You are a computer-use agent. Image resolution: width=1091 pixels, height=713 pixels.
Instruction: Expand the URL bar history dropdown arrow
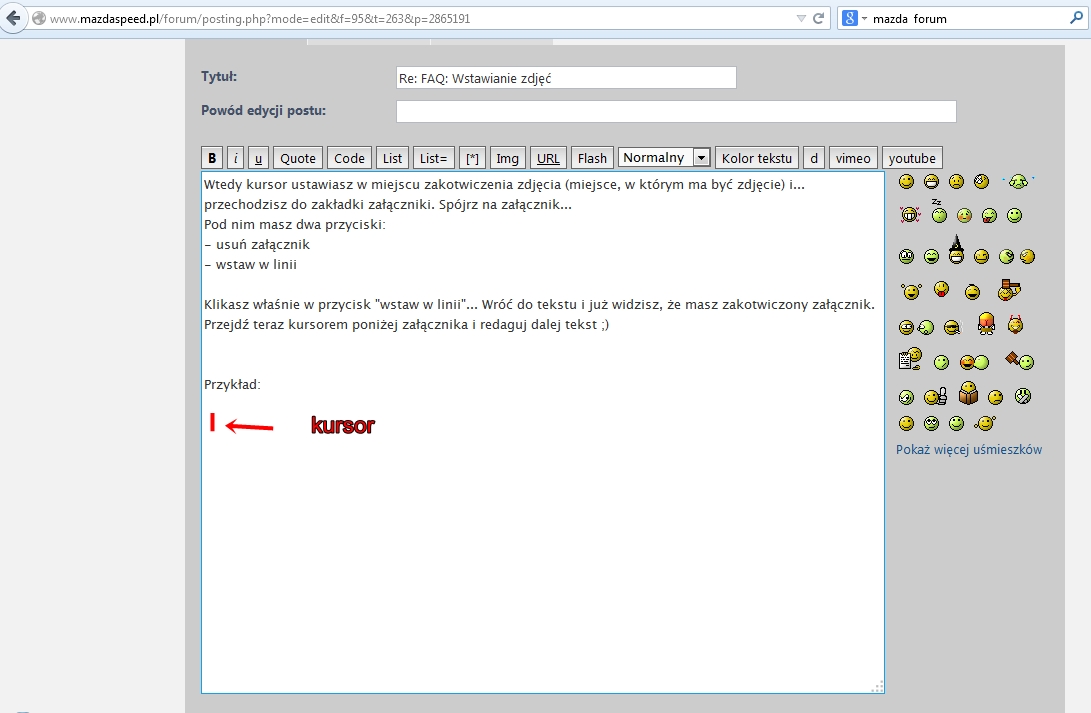coord(800,18)
